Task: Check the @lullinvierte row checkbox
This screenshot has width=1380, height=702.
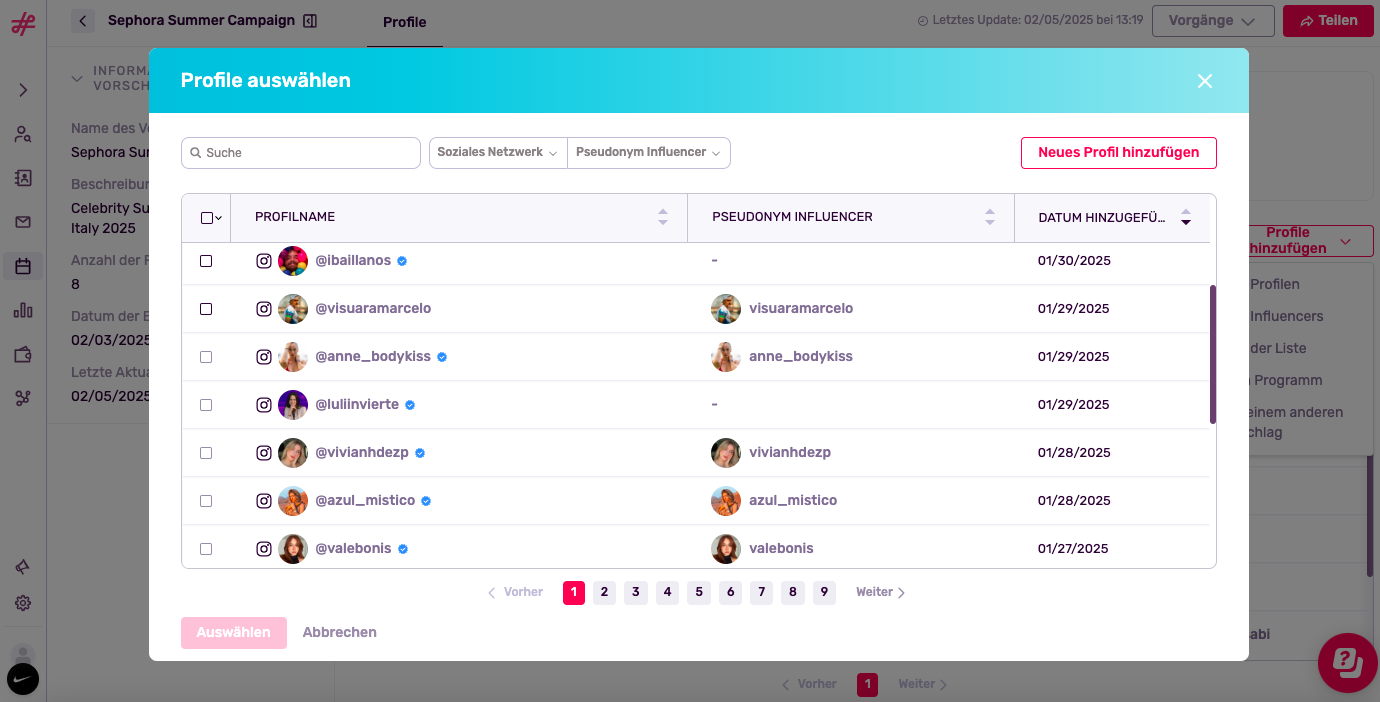Action: pyautogui.click(x=206, y=405)
